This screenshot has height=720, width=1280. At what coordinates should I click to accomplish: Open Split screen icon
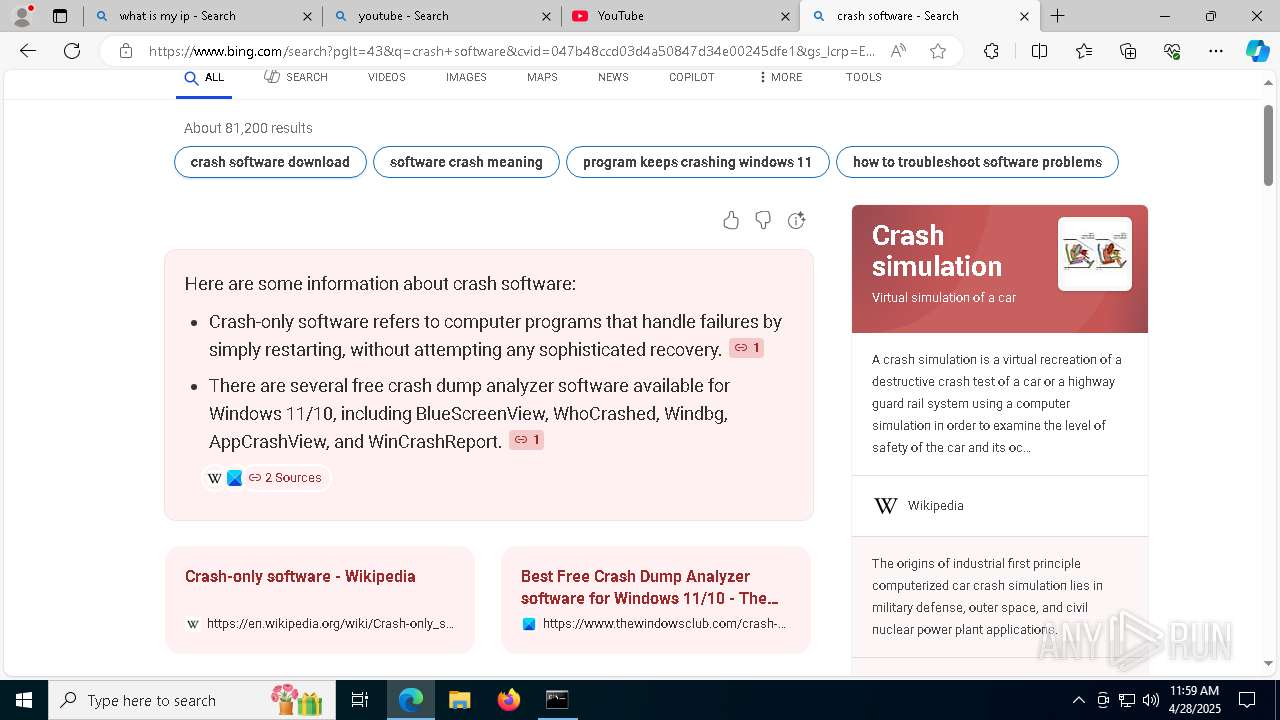(1039, 51)
